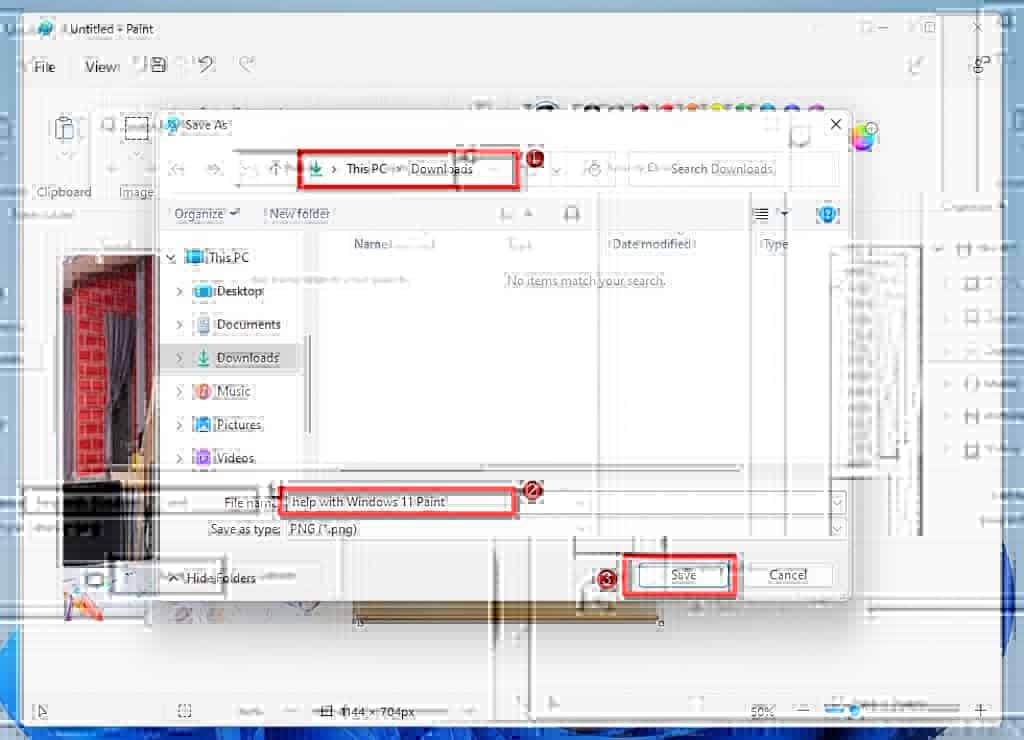
Task: Select Pictures in navigation pane
Action: (238, 425)
